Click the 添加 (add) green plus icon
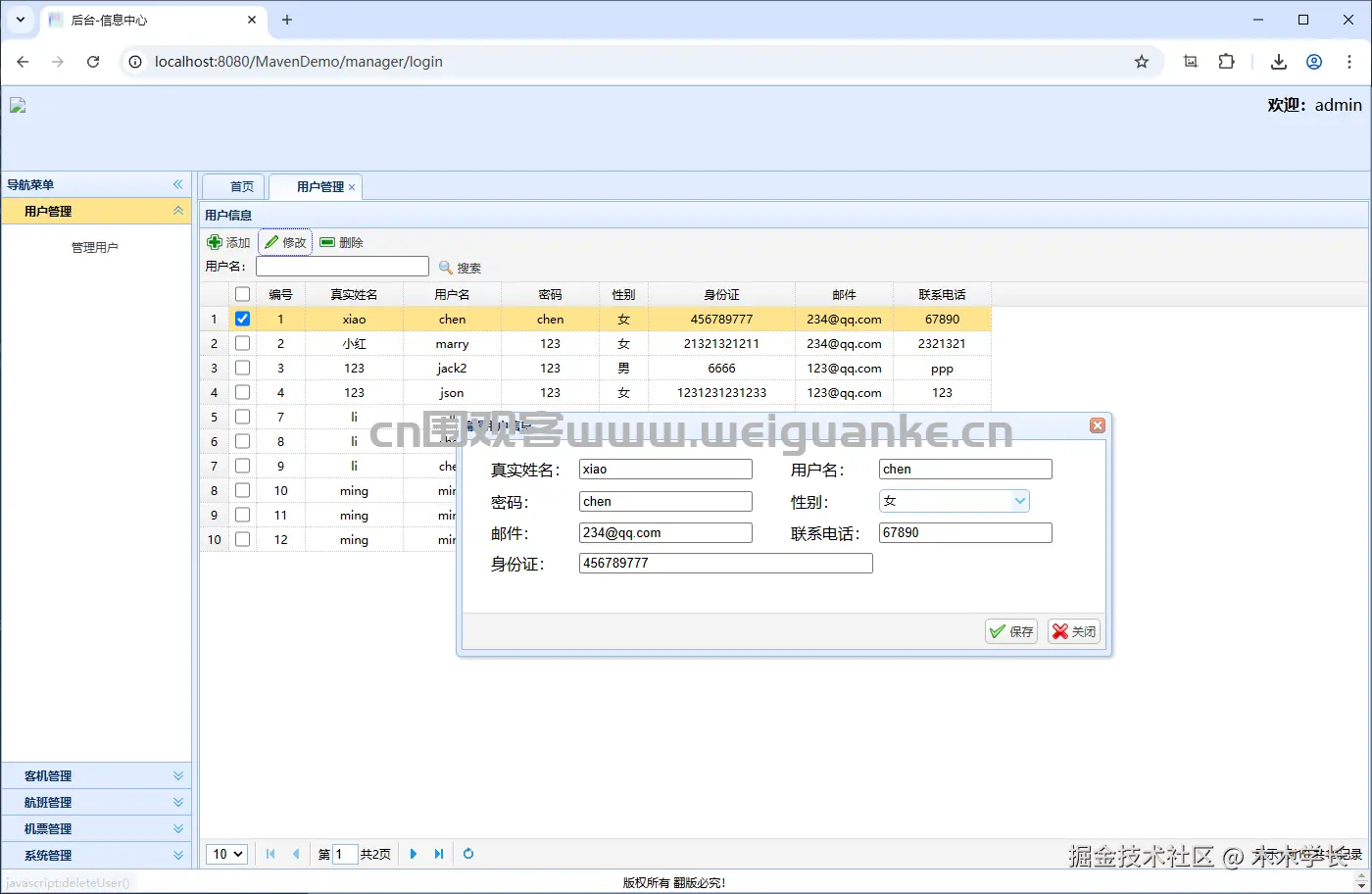 [x=215, y=242]
